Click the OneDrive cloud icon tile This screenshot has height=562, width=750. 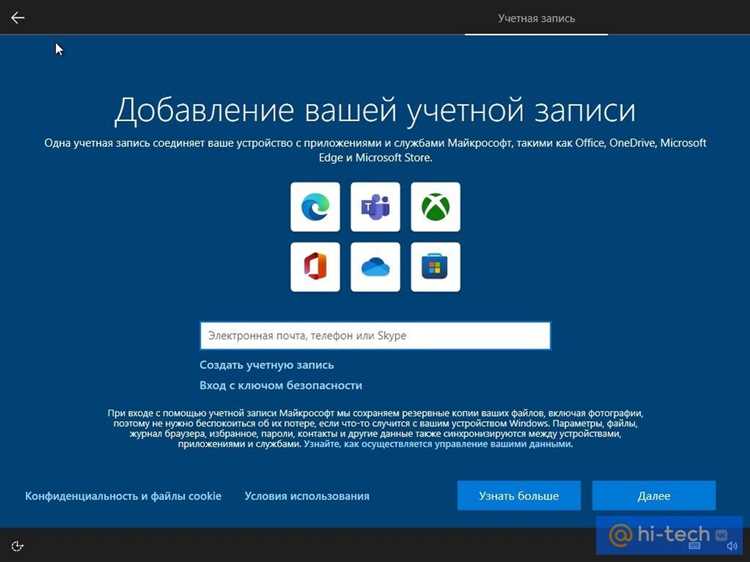click(x=375, y=267)
